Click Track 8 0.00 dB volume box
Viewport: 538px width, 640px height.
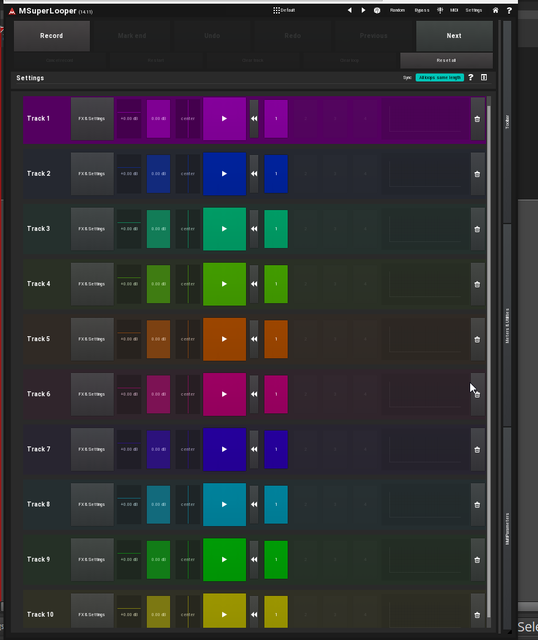pos(158,504)
